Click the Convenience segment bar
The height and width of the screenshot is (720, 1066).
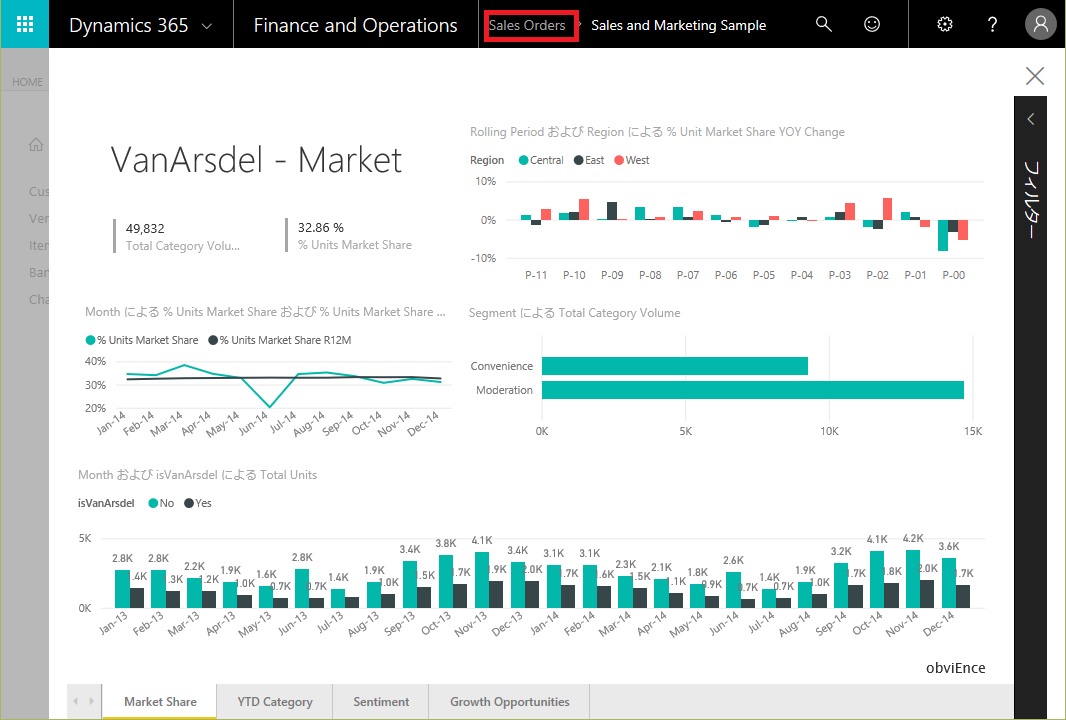click(x=674, y=366)
